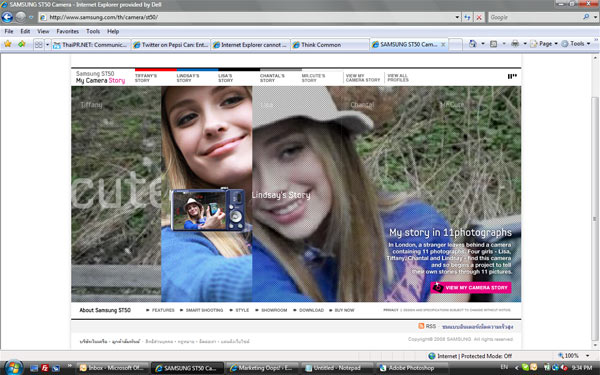Open Tiffany's Story in site navigation
Viewport: 600px width, 375px height.
click(146, 78)
